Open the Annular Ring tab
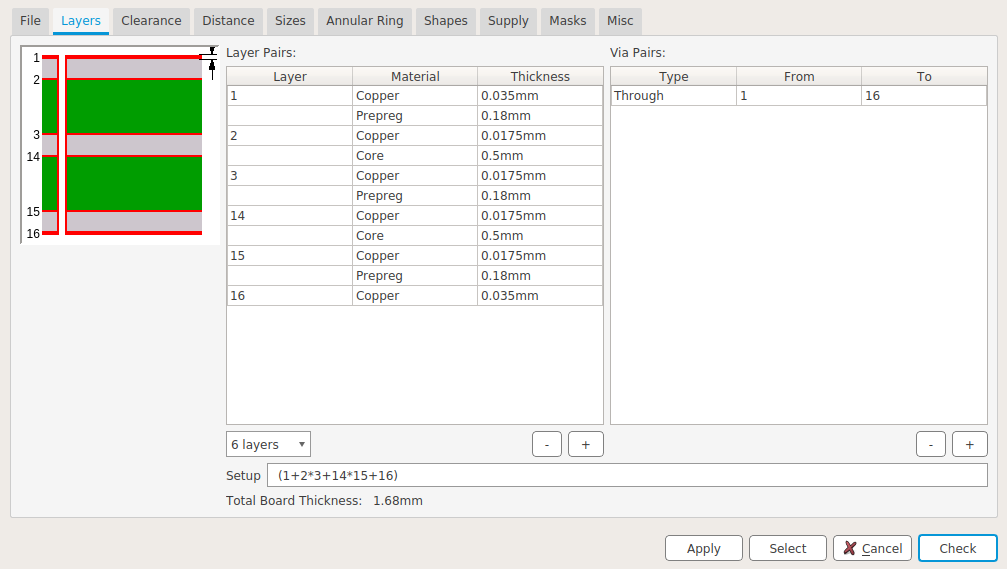This screenshot has width=1007, height=569. point(362,20)
